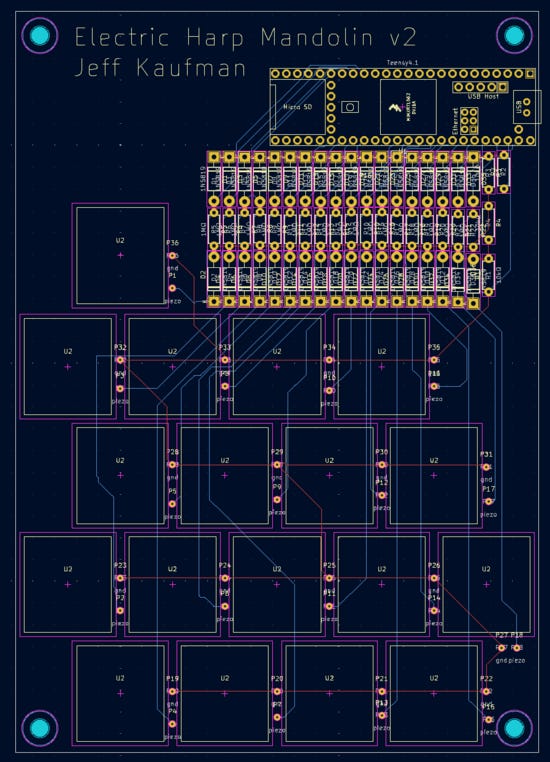
Task: Click the "Electric Harp Mandolin v2" title text
Action: [x=245, y=38]
